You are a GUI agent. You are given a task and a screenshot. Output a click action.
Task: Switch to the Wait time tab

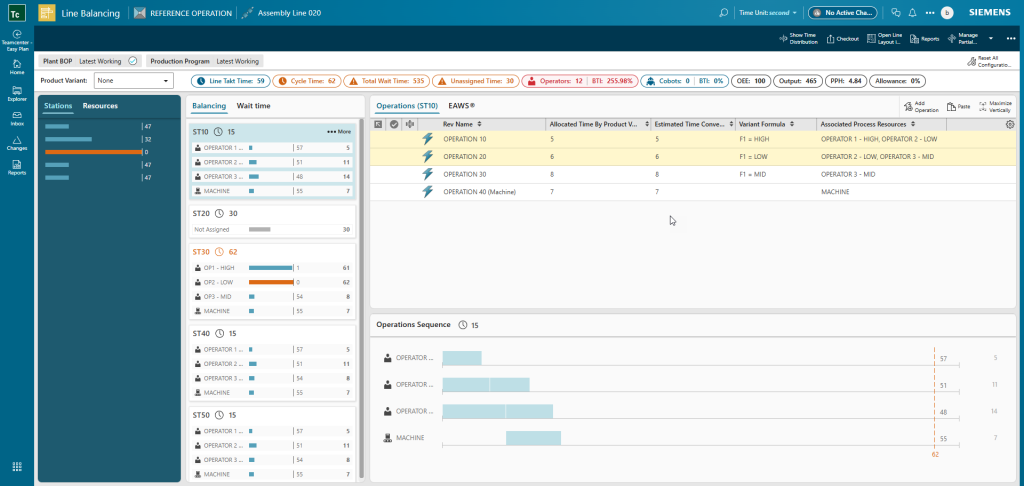[x=253, y=106]
